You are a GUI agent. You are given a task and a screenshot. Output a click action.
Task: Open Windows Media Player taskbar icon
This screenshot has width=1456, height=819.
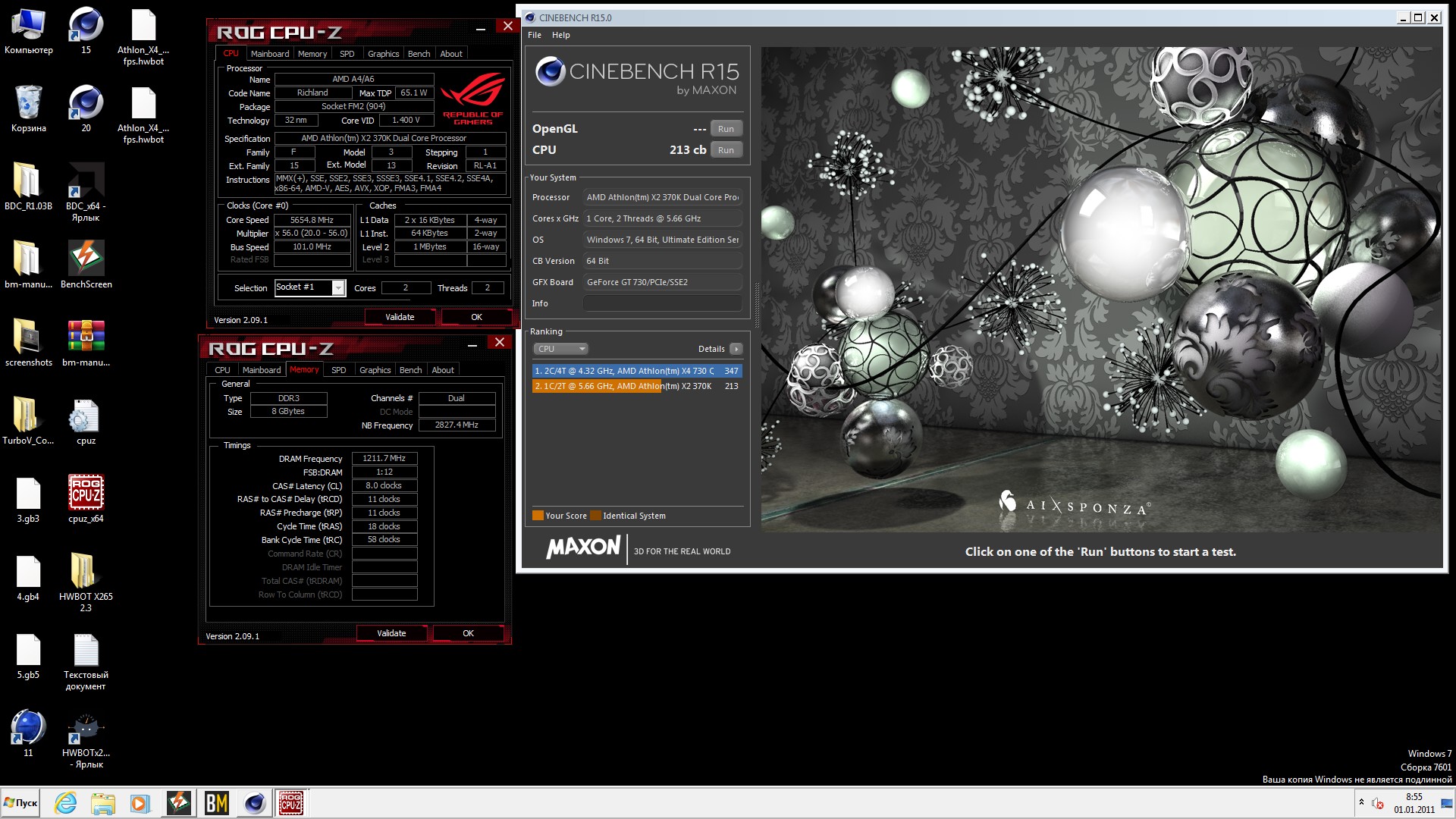coord(140,803)
